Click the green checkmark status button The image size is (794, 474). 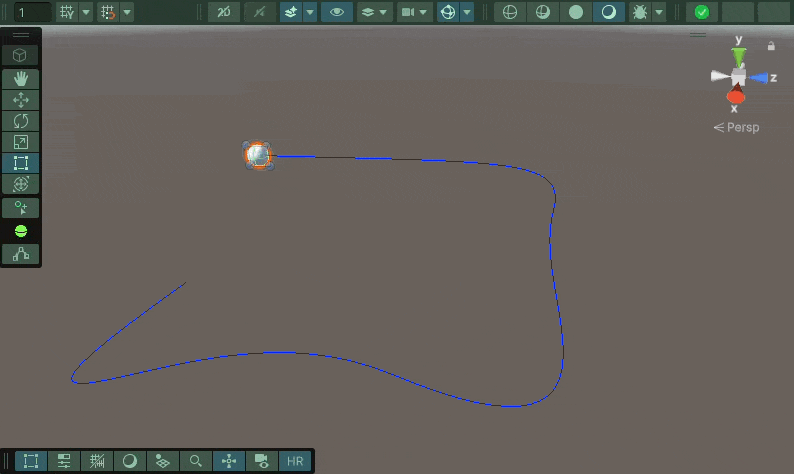[702, 12]
